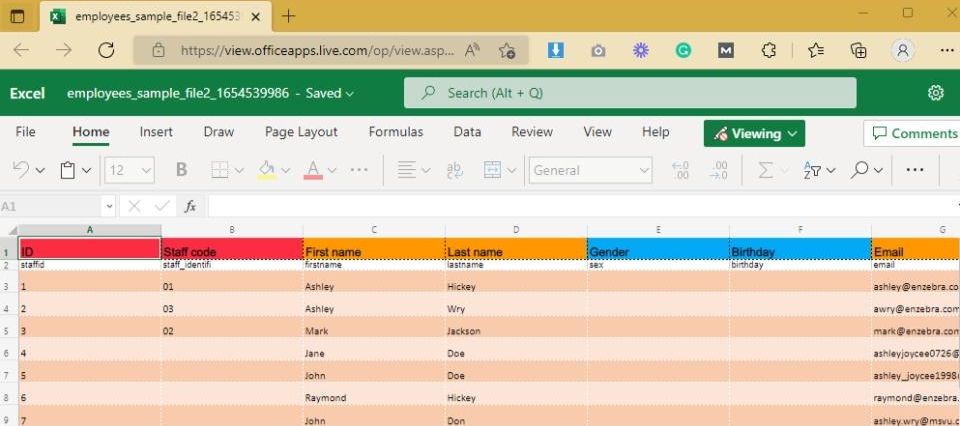This screenshot has width=960, height=426.
Task: Open the font size dropdown
Action: click(x=147, y=170)
